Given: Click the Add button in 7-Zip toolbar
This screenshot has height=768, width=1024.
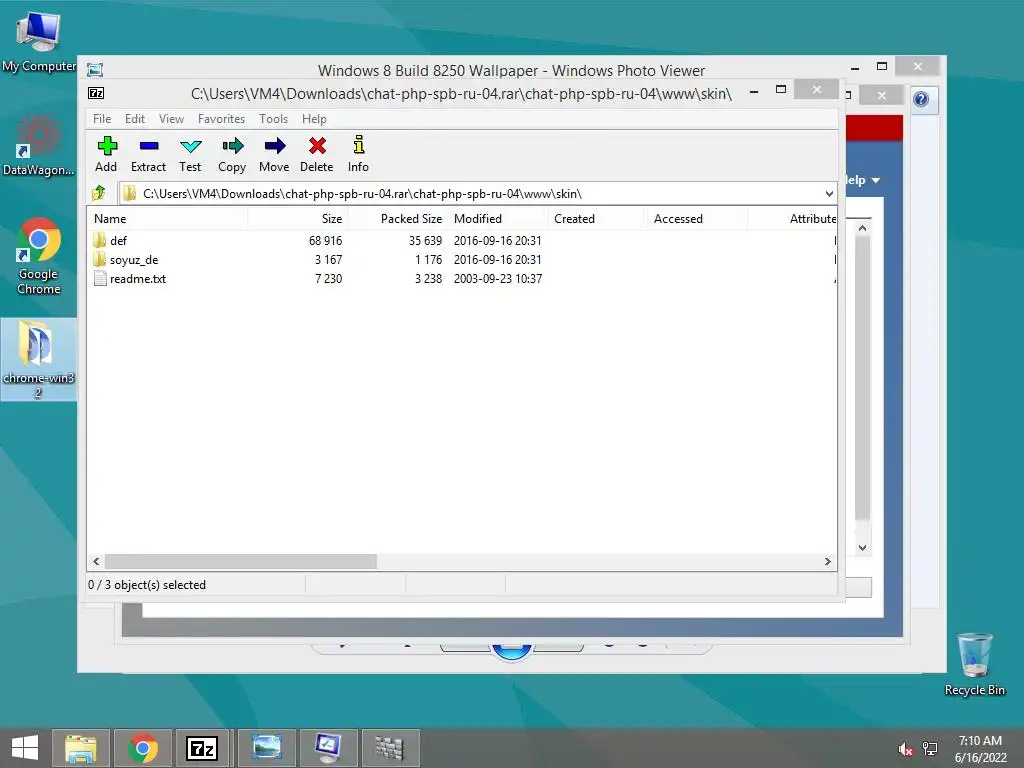Looking at the screenshot, I should click(x=106, y=154).
